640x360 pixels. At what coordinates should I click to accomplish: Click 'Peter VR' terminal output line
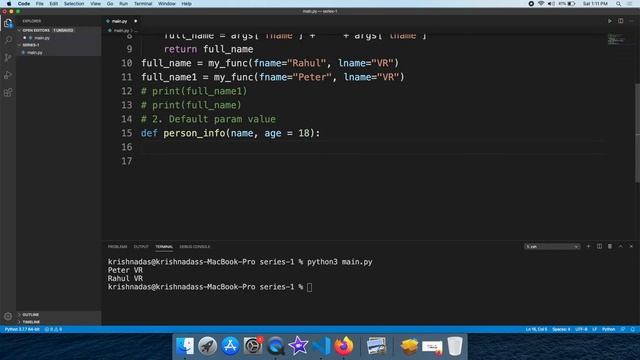(125, 270)
